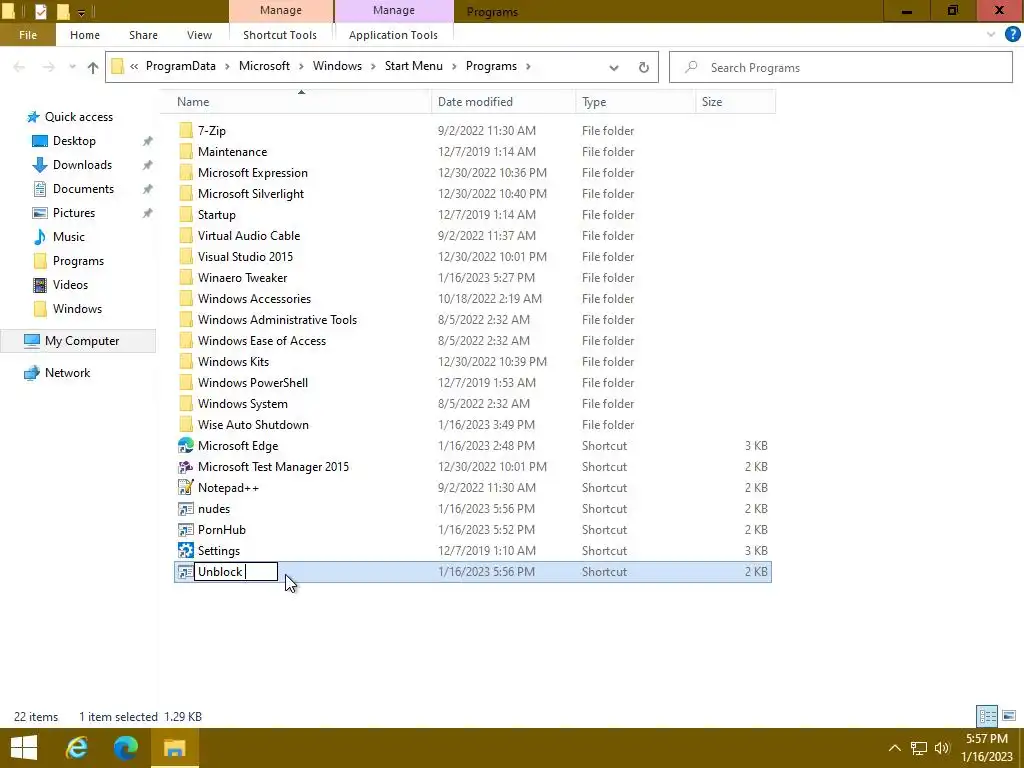
Task: Go up one folder level with up arrow
Action: [x=93, y=67]
